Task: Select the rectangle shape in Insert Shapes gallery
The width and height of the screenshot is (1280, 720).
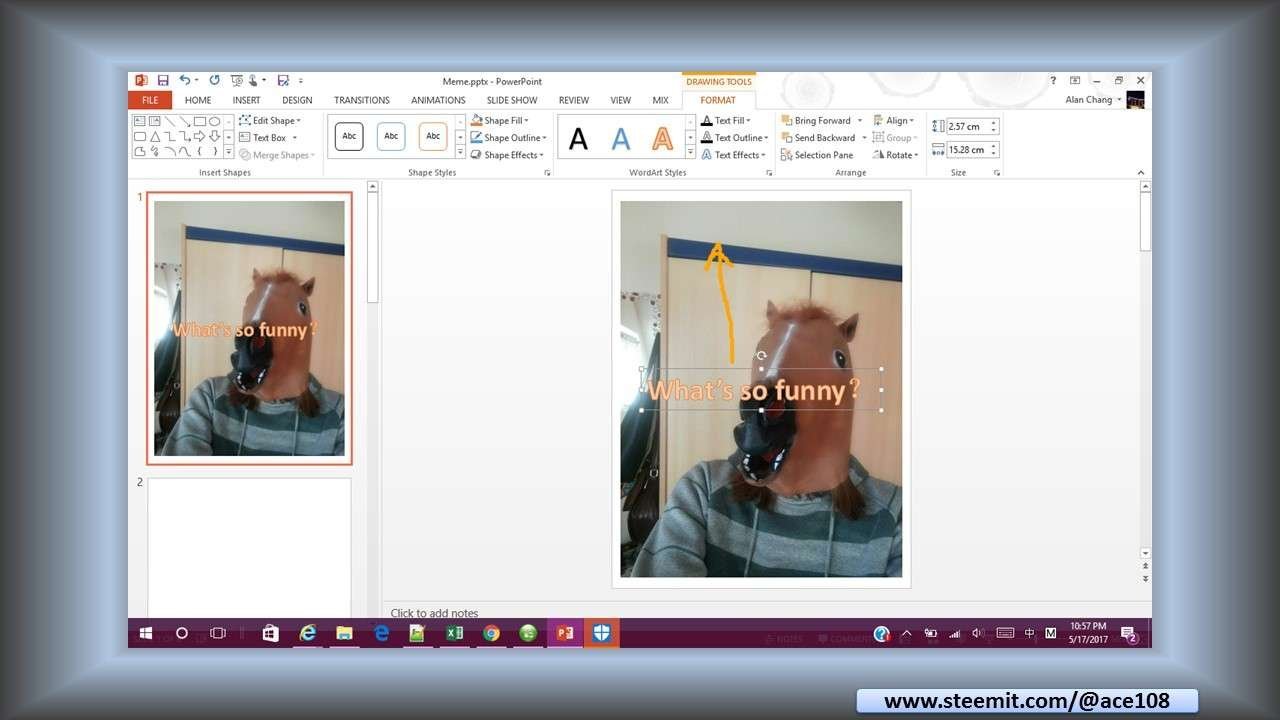Action: [x=199, y=121]
